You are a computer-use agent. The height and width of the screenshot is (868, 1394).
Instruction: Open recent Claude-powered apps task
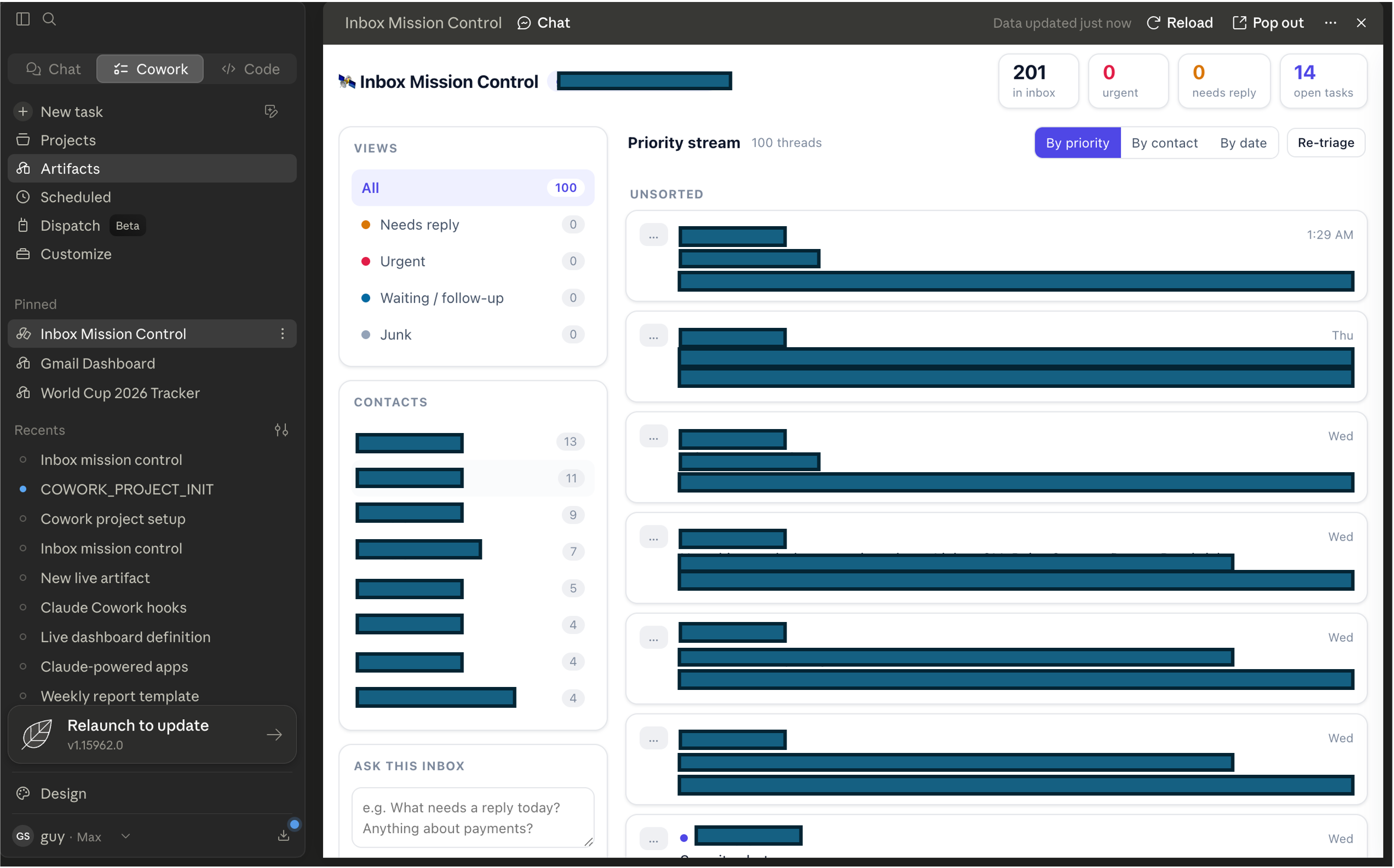coord(152,667)
